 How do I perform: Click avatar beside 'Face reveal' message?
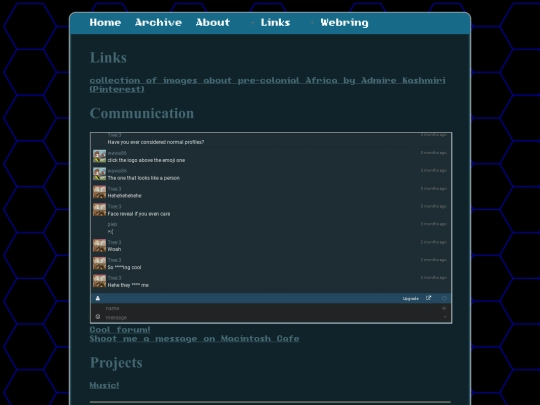100,210
